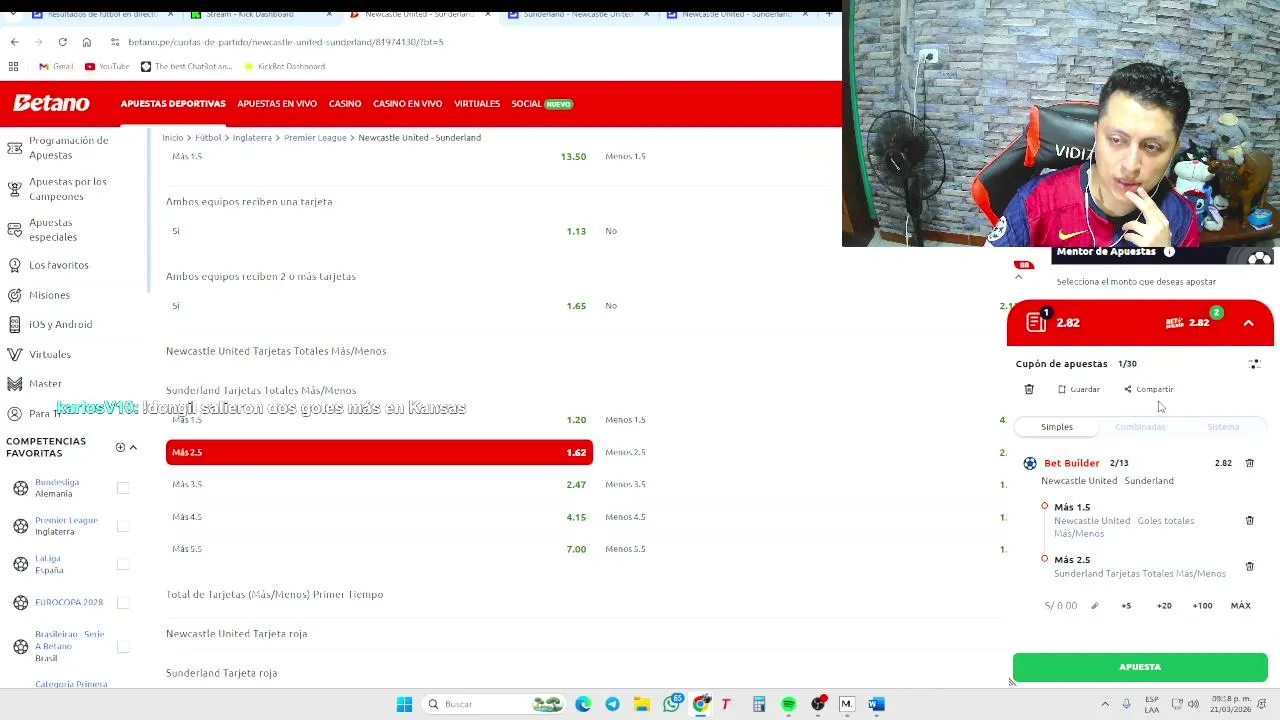Image resolution: width=1280 pixels, height=720 pixels.
Task: Deselect Más 2.5 at 1.62
Action: pyautogui.click(x=379, y=452)
